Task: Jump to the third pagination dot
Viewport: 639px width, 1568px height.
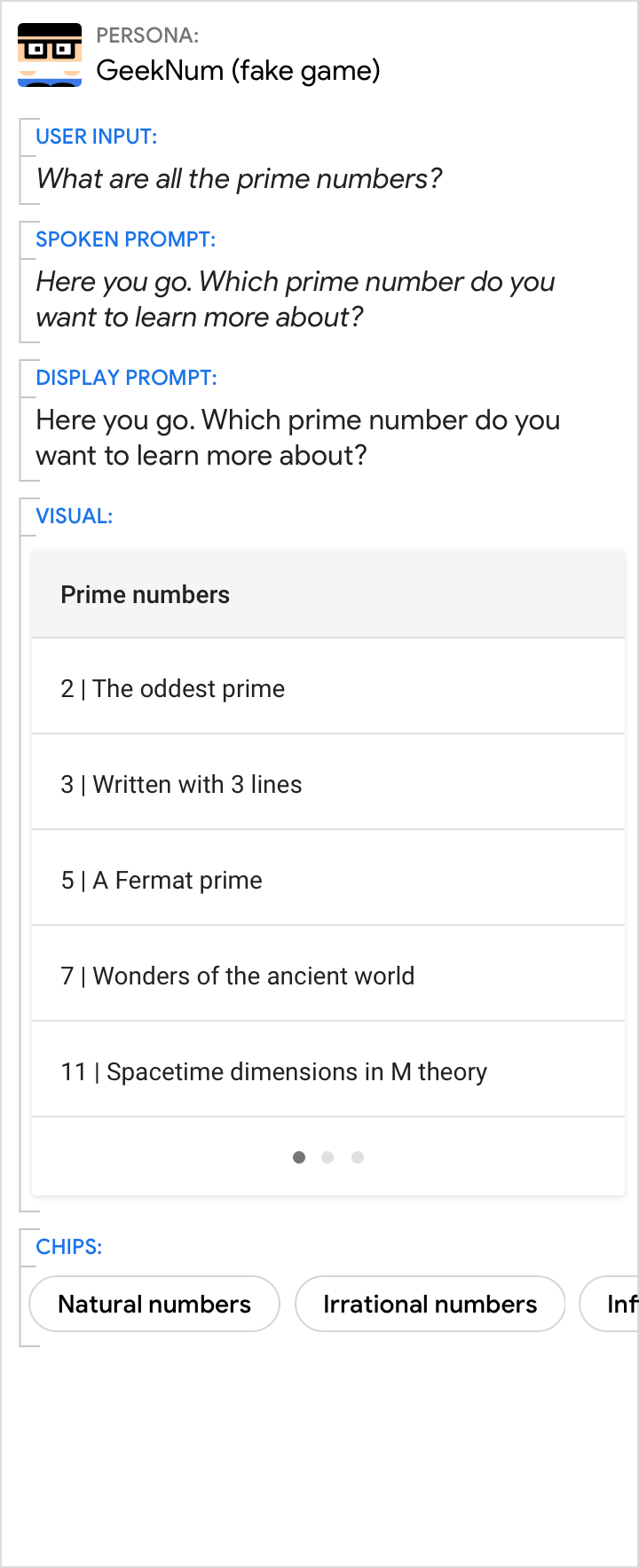Action: pos(358,1157)
